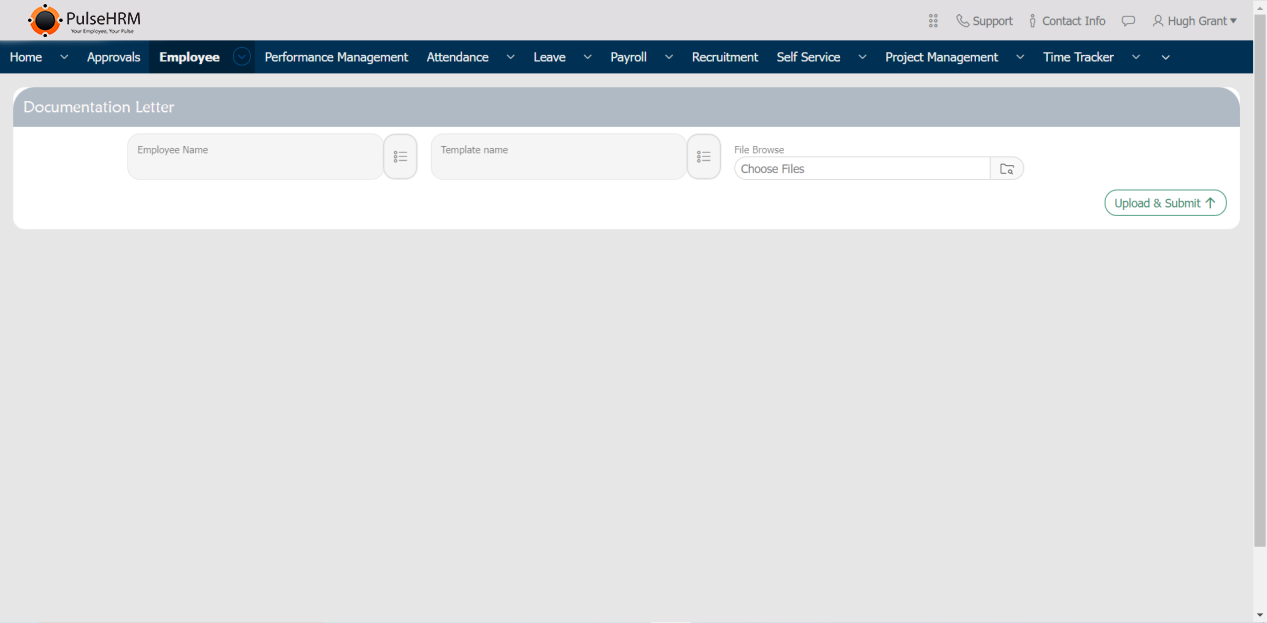Go to Approvals menu
The width and height of the screenshot is (1267, 623).
click(113, 57)
